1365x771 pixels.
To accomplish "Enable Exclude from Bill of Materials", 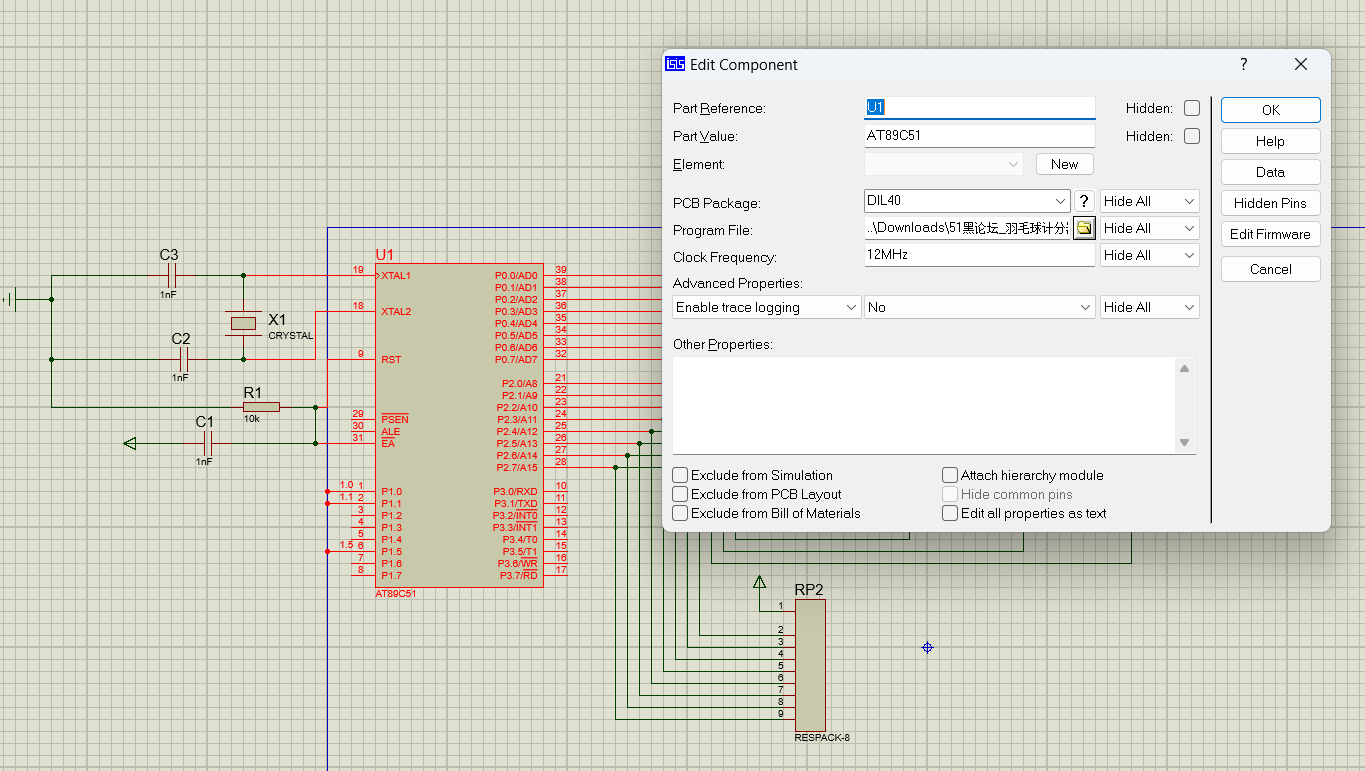I will [x=680, y=513].
